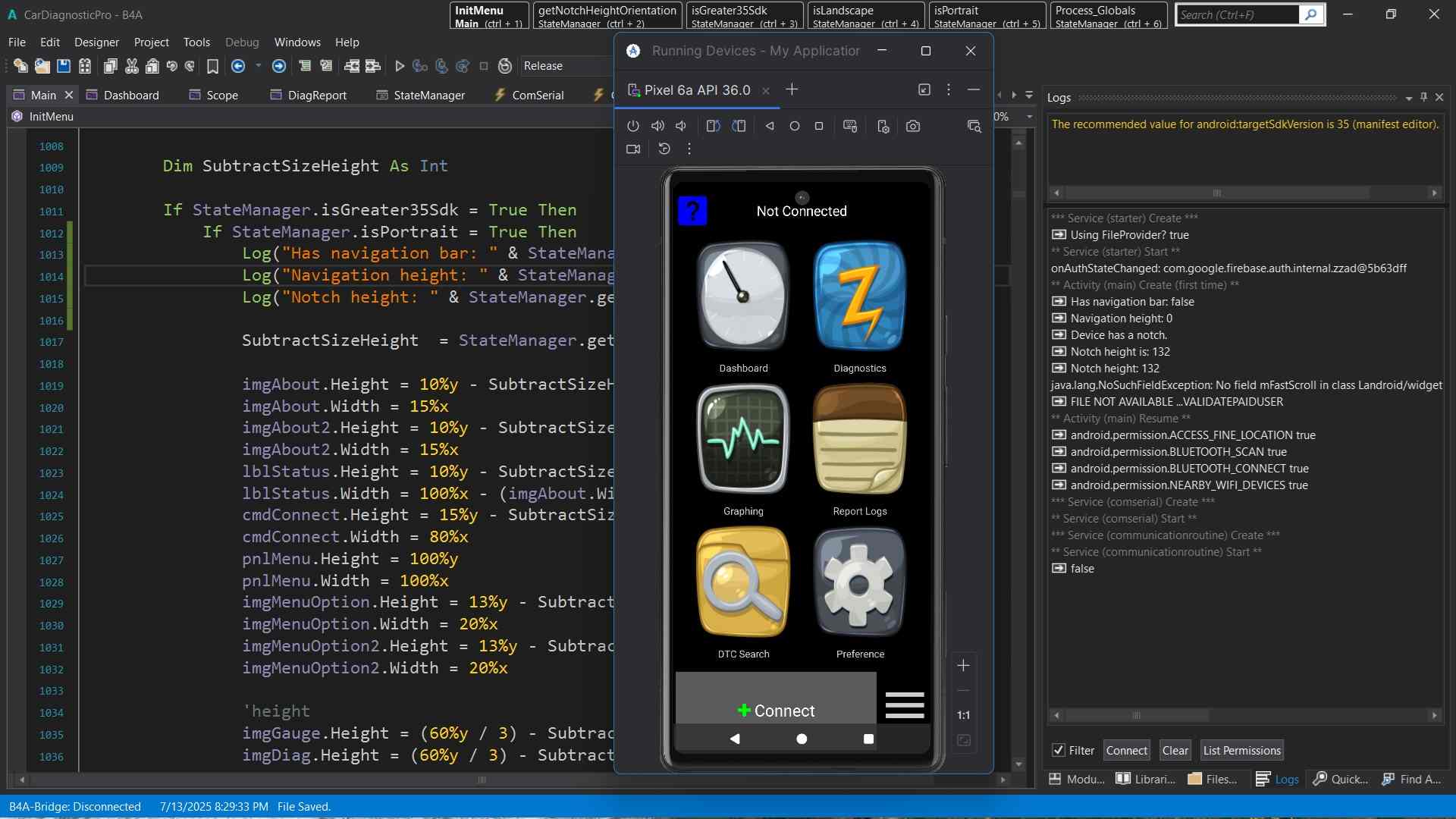Image resolution: width=1456 pixels, height=819 pixels.
Task: Click the emulator power button icon
Action: point(633,127)
